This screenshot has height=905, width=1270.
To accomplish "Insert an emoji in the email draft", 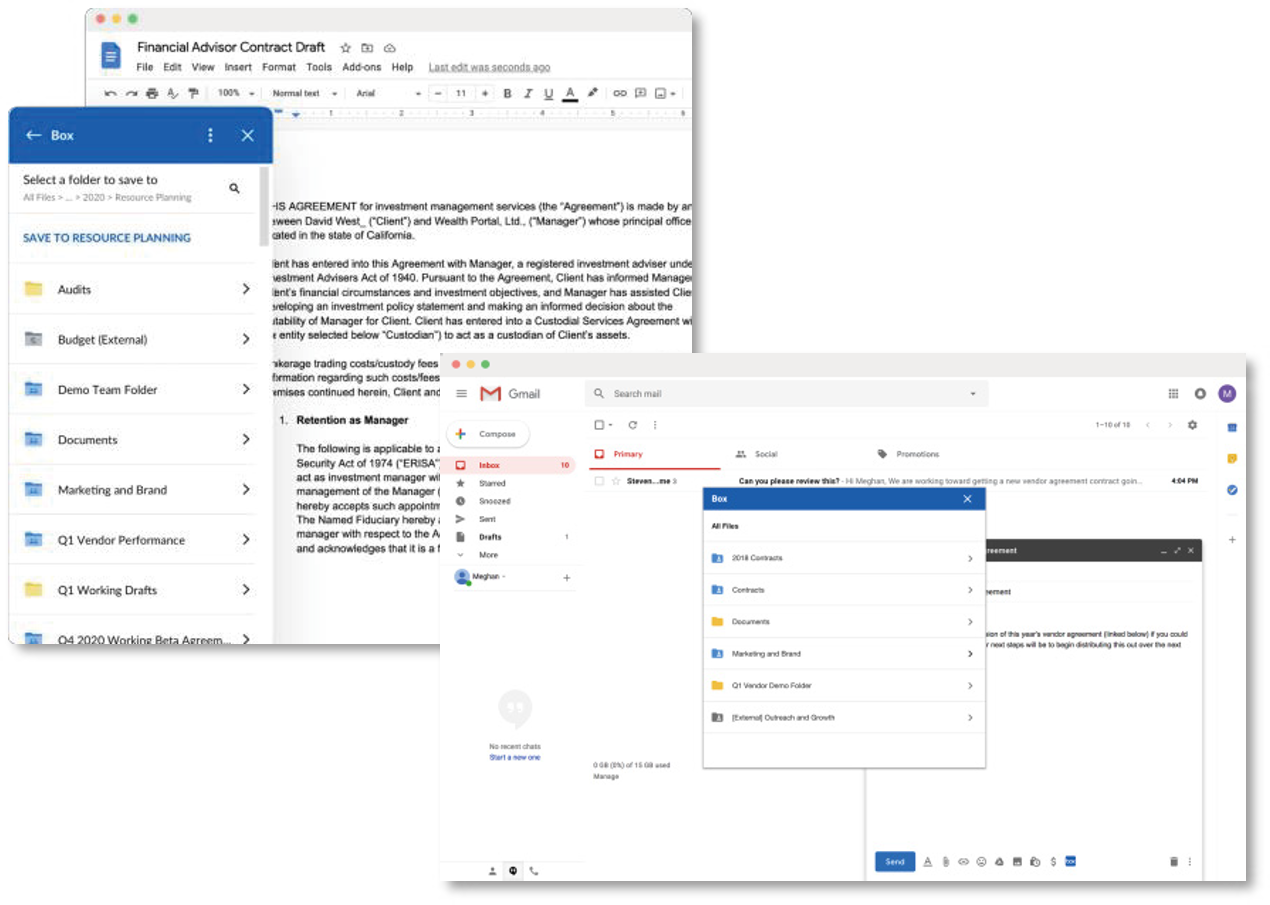I will click(982, 861).
